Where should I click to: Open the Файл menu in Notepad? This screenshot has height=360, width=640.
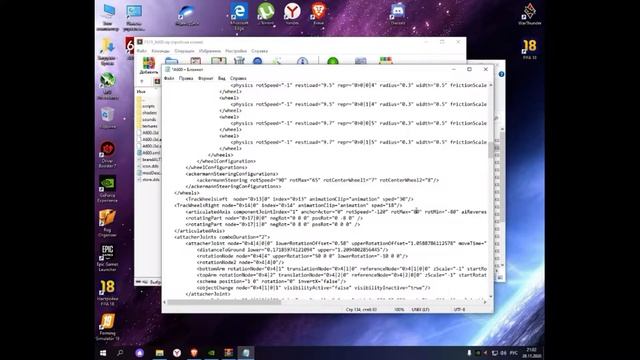169,78
